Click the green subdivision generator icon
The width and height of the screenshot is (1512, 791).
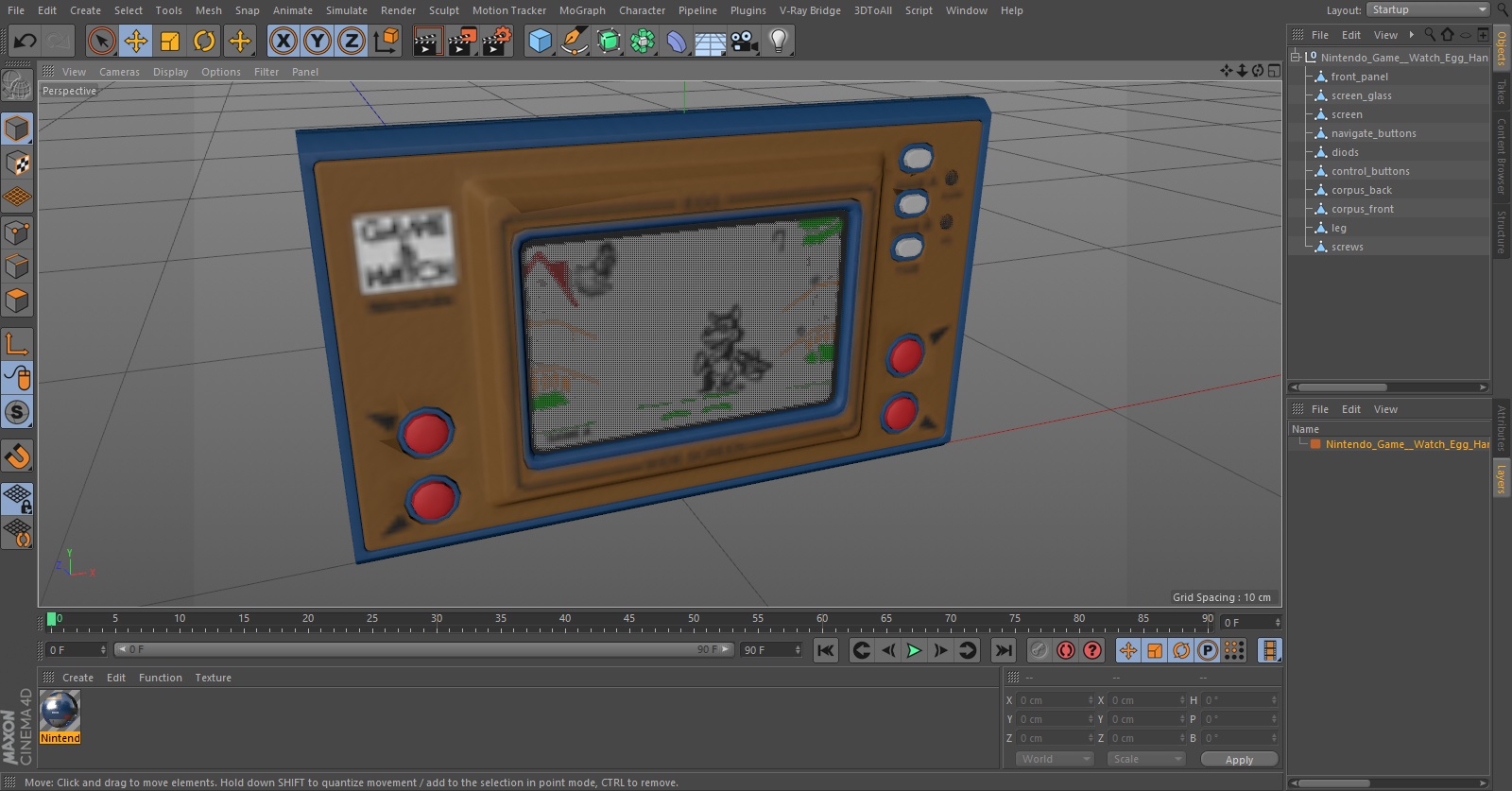(609, 41)
